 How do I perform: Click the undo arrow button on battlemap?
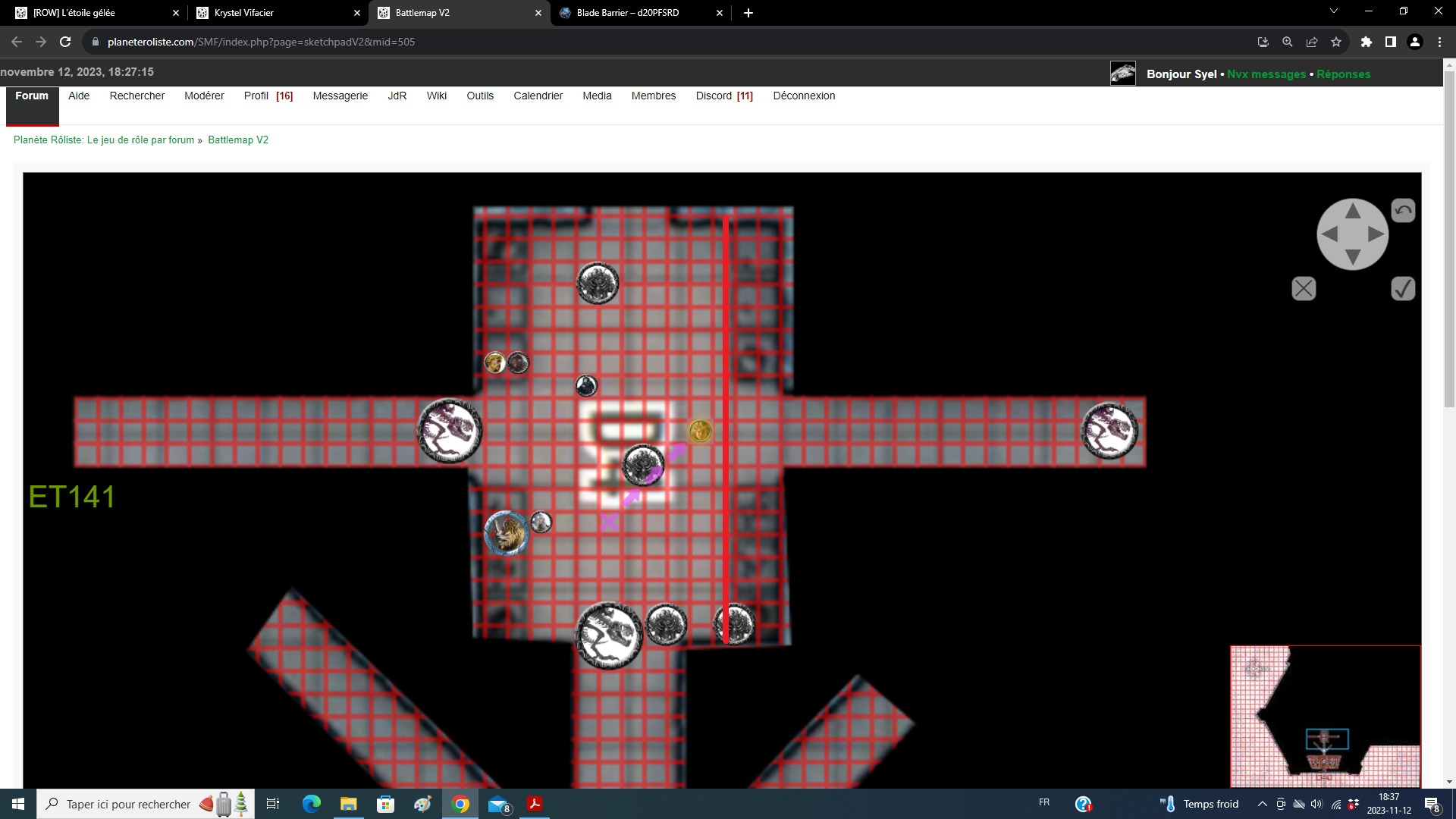point(1403,211)
